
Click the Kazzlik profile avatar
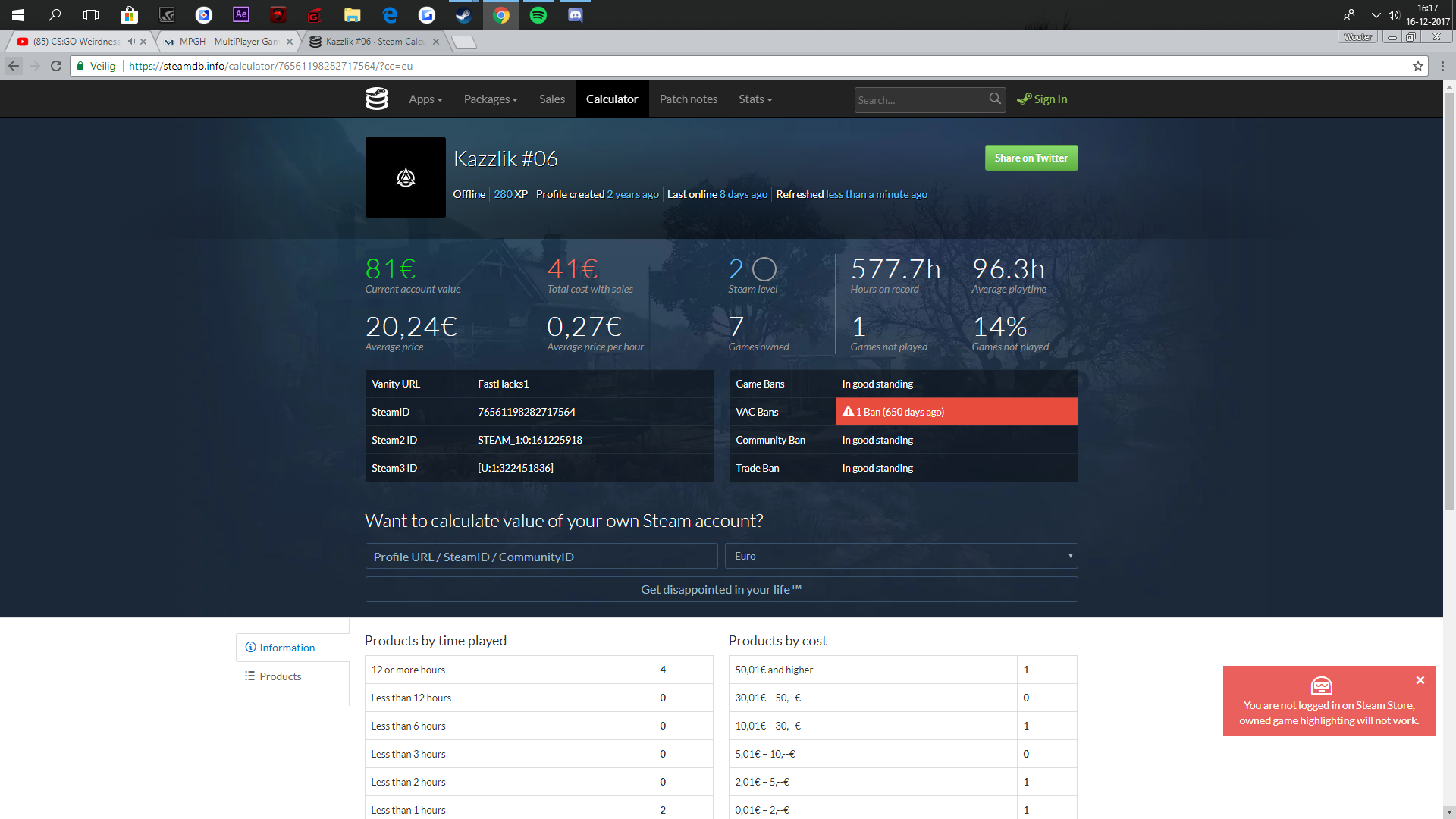(x=406, y=177)
